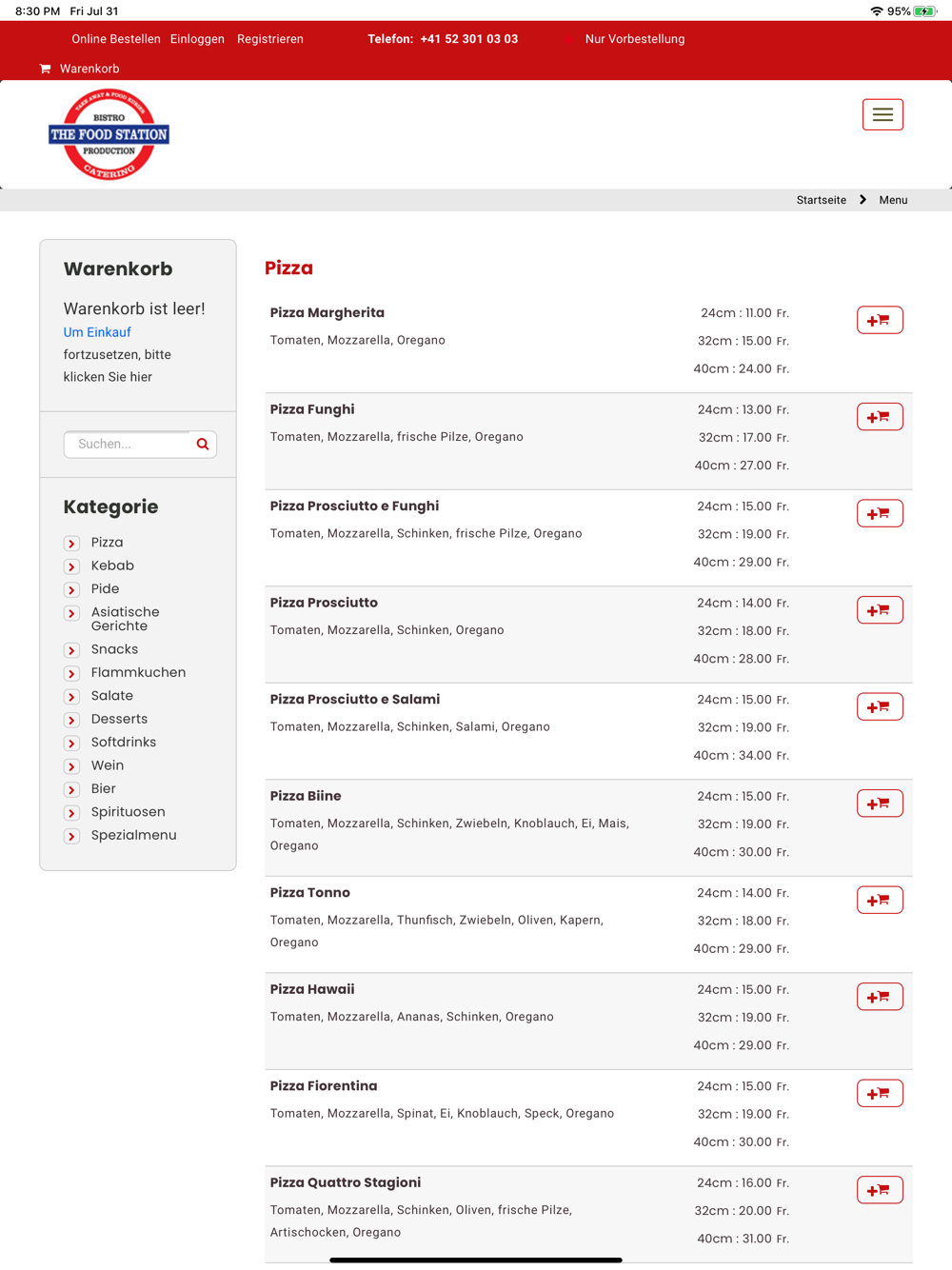Open the Softdrinks category
This screenshot has height=1270, width=952.
coord(124,743)
